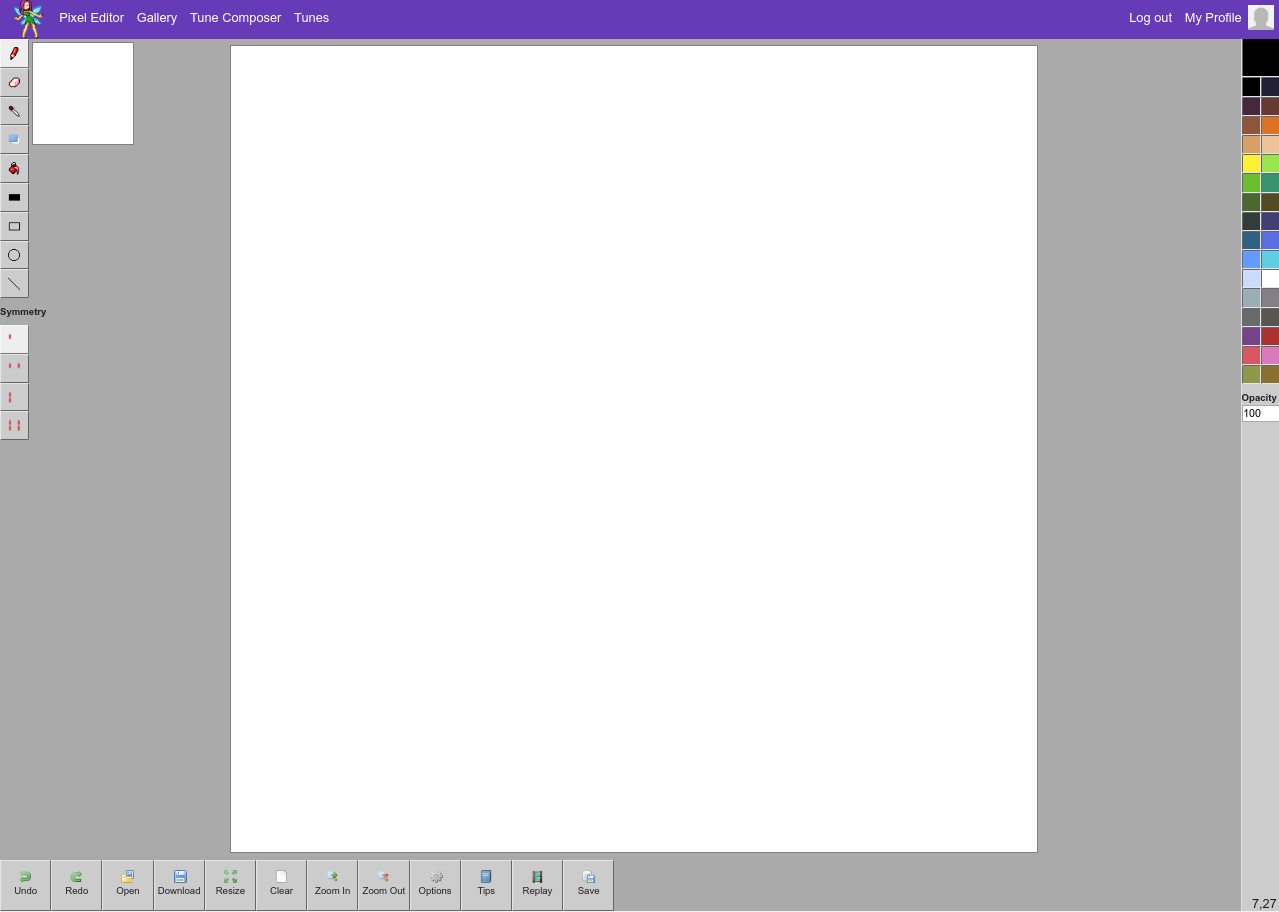Image resolution: width=1279 pixels, height=912 pixels.
Task: Click the cursor coordinates readout 7,27
Action: point(1264,903)
